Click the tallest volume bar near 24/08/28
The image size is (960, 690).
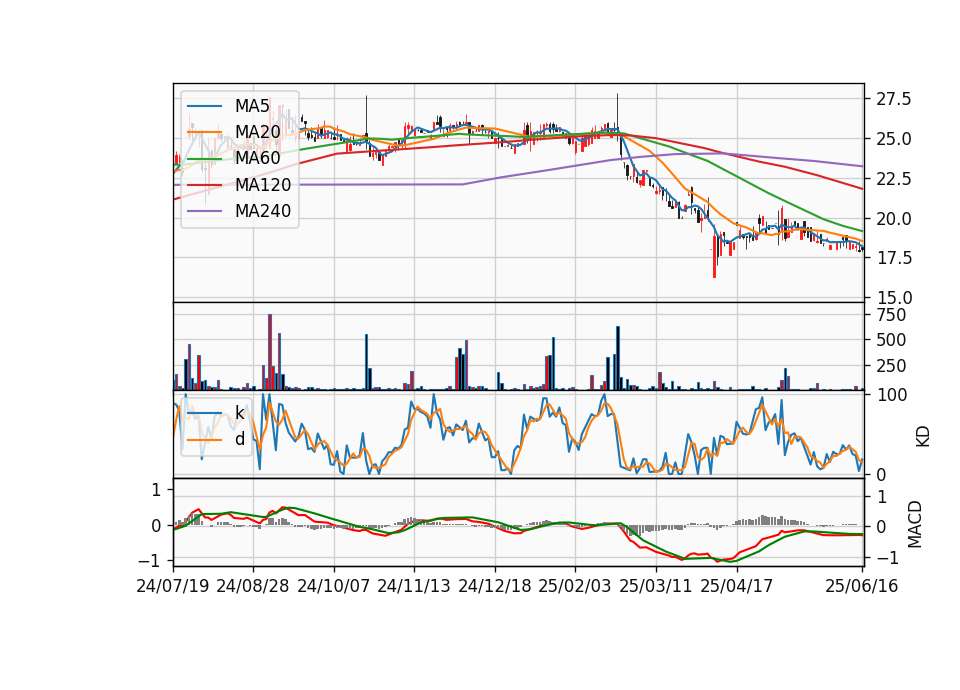tap(270, 352)
